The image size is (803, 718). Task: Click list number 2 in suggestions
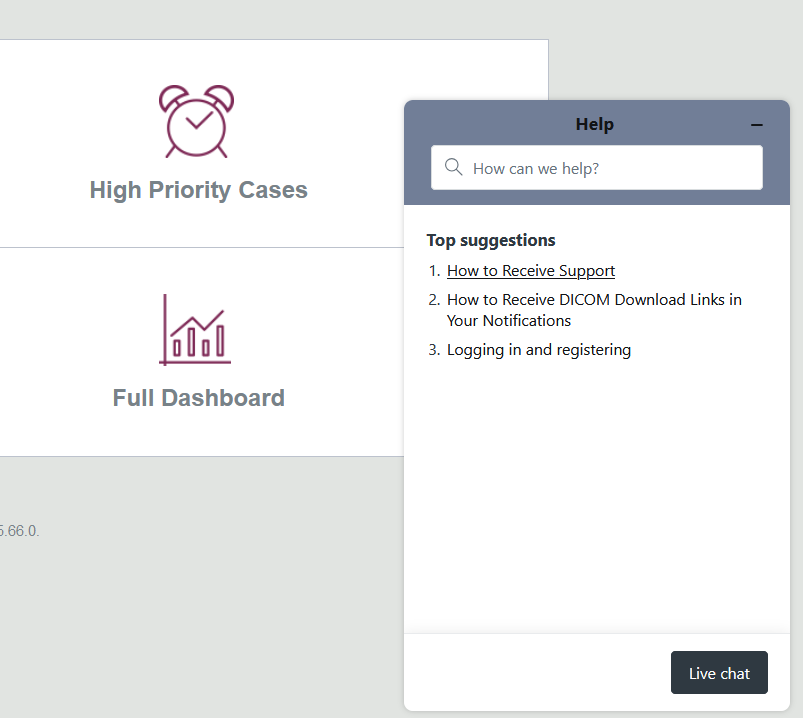[434, 300]
